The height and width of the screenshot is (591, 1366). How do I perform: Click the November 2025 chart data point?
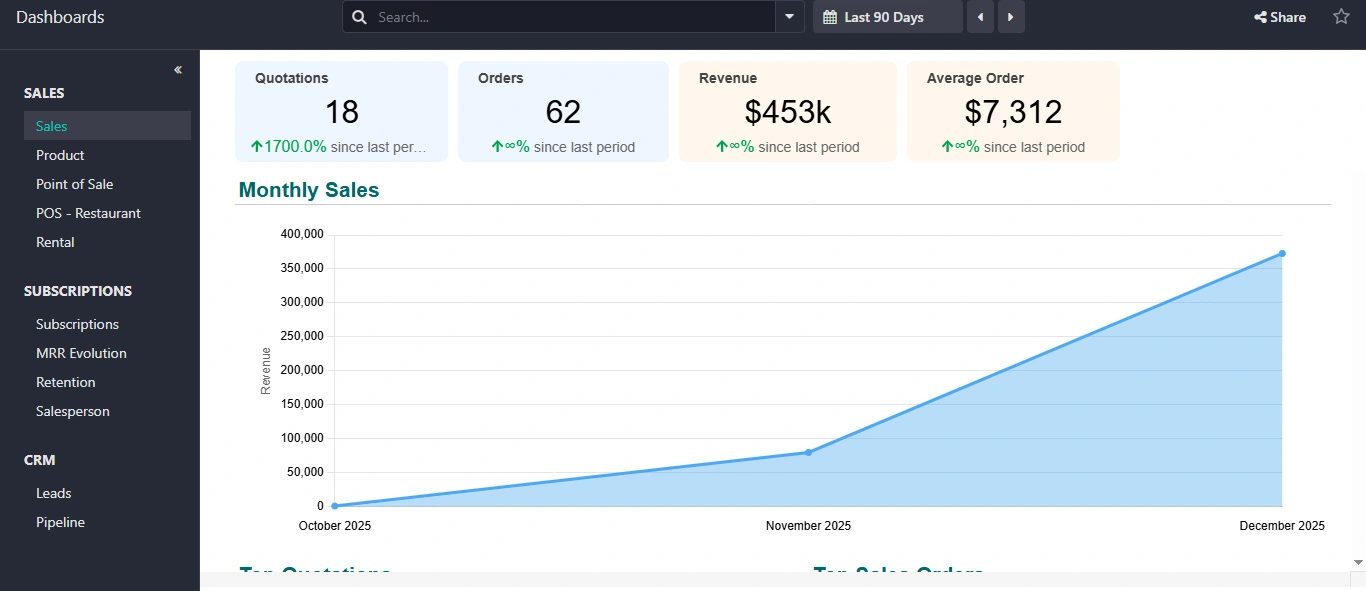tap(808, 452)
